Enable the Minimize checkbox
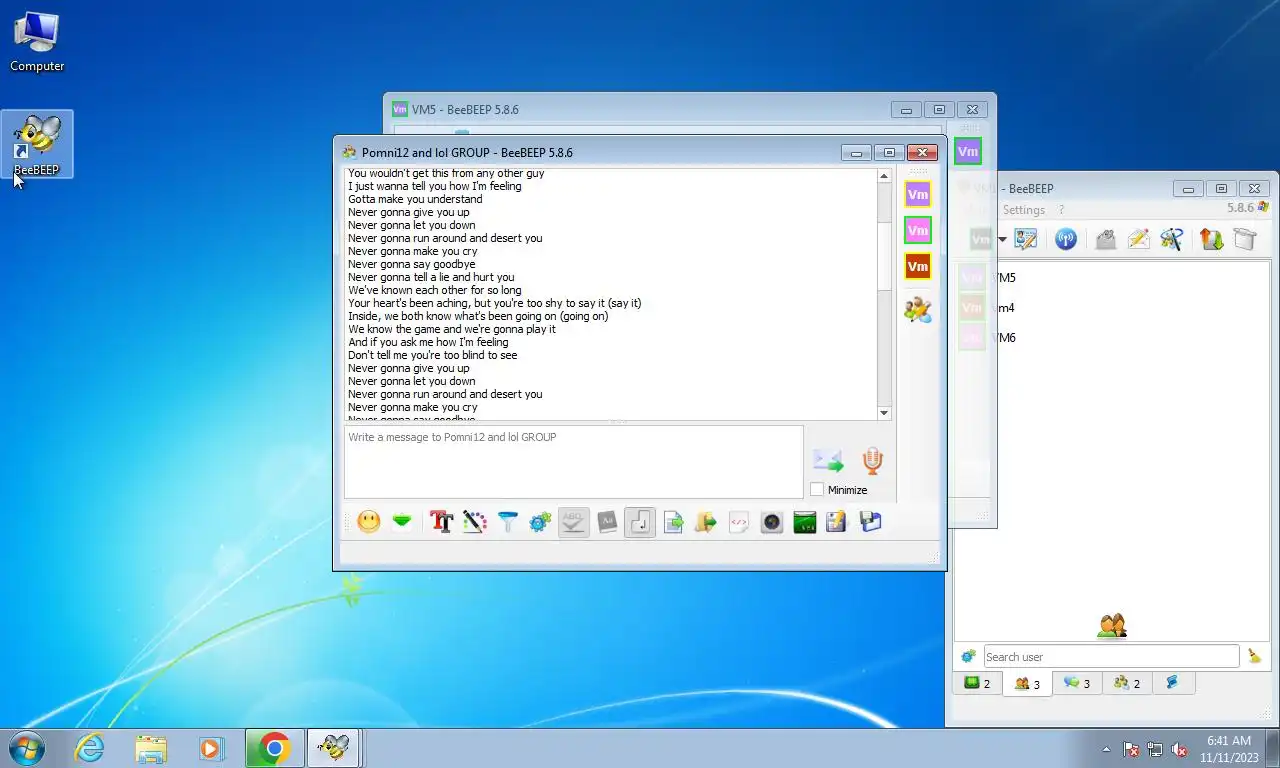 [x=817, y=489]
